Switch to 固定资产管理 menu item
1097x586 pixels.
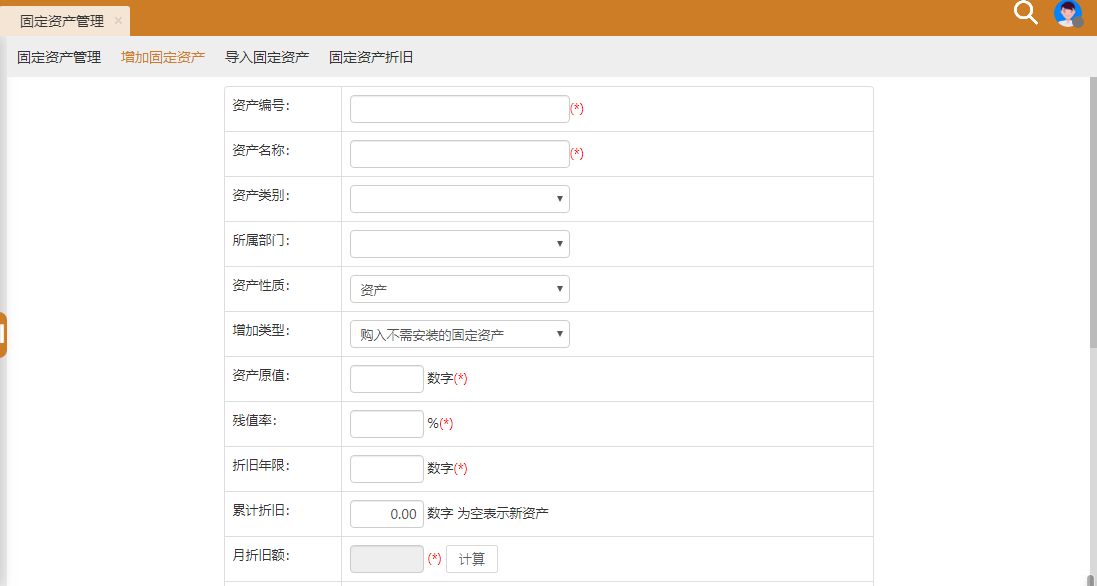click(59, 57)
